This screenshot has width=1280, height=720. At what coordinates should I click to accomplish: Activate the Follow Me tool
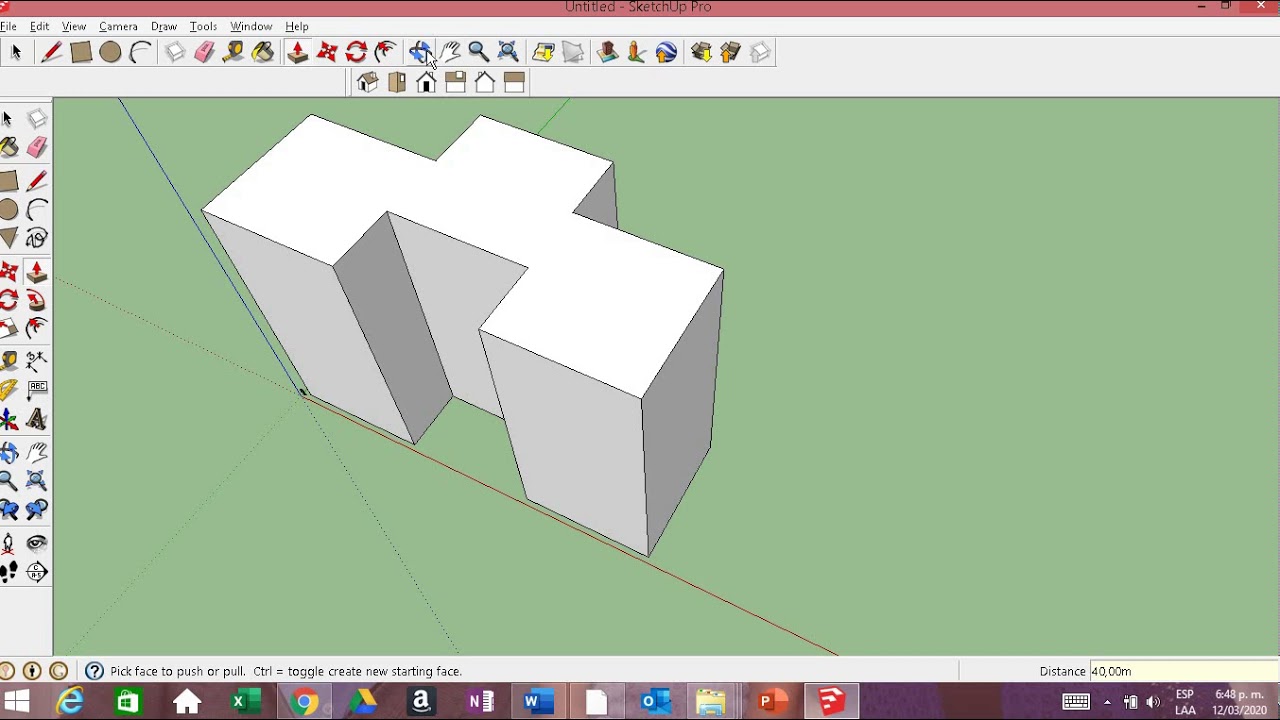pos(37,301)
